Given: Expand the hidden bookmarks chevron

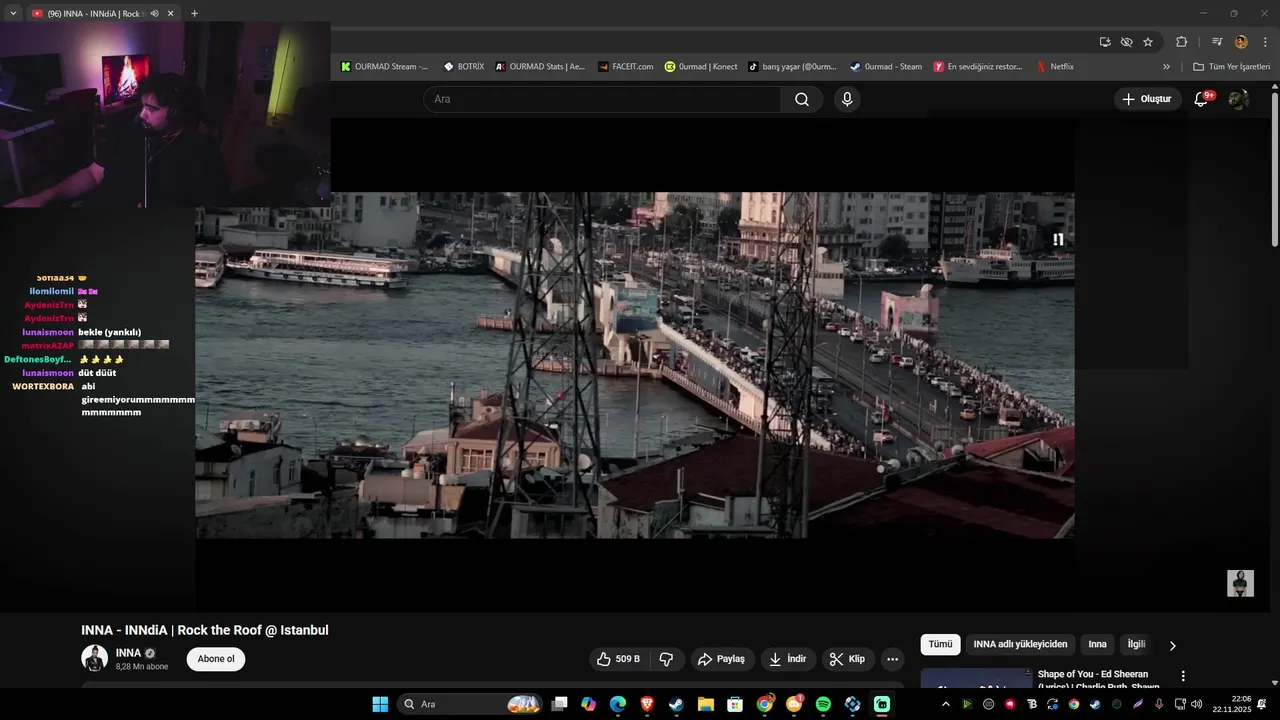Looking at the screenshot, I should pos(1166,67).
